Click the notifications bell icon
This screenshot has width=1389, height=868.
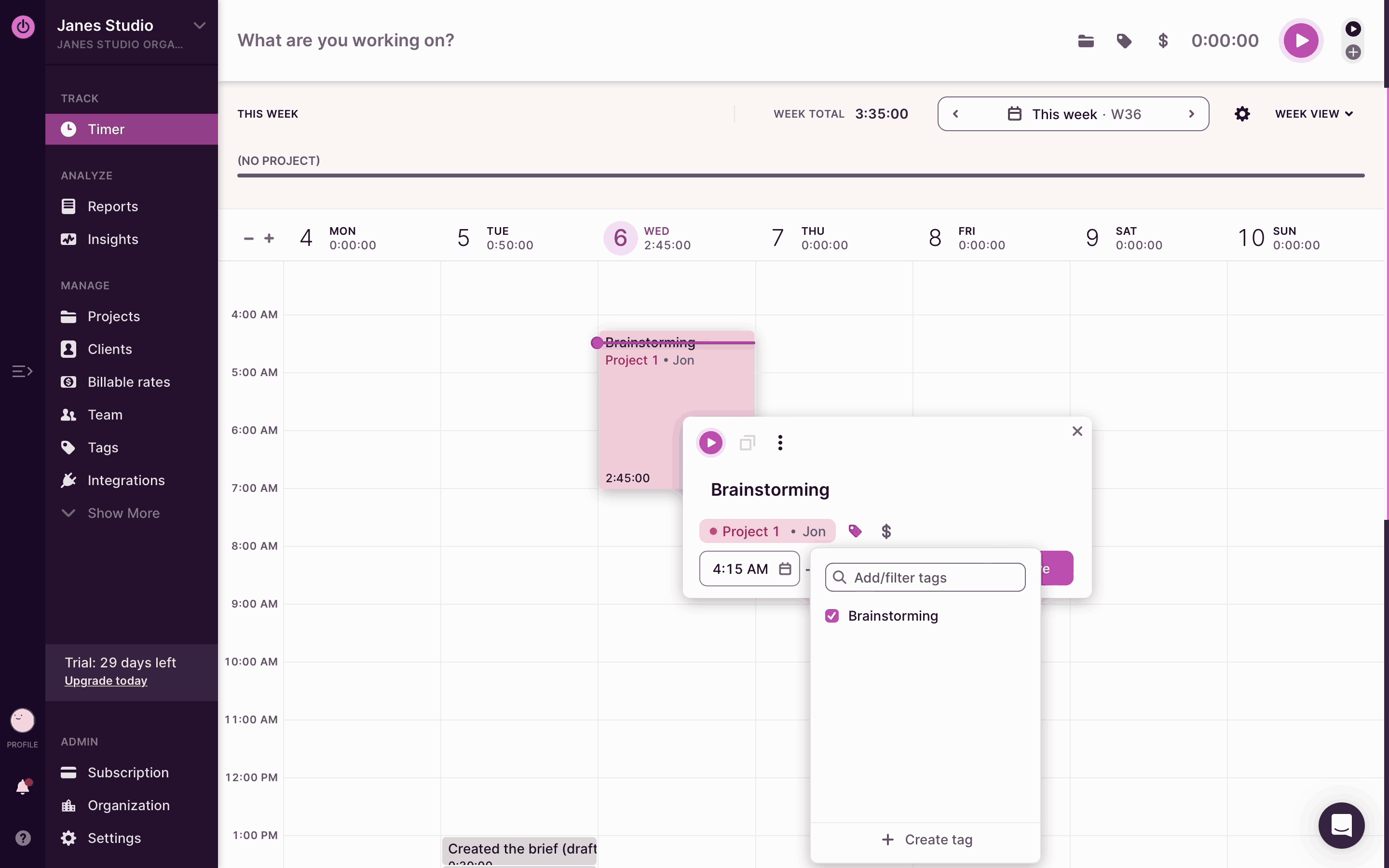pos(23,787)
